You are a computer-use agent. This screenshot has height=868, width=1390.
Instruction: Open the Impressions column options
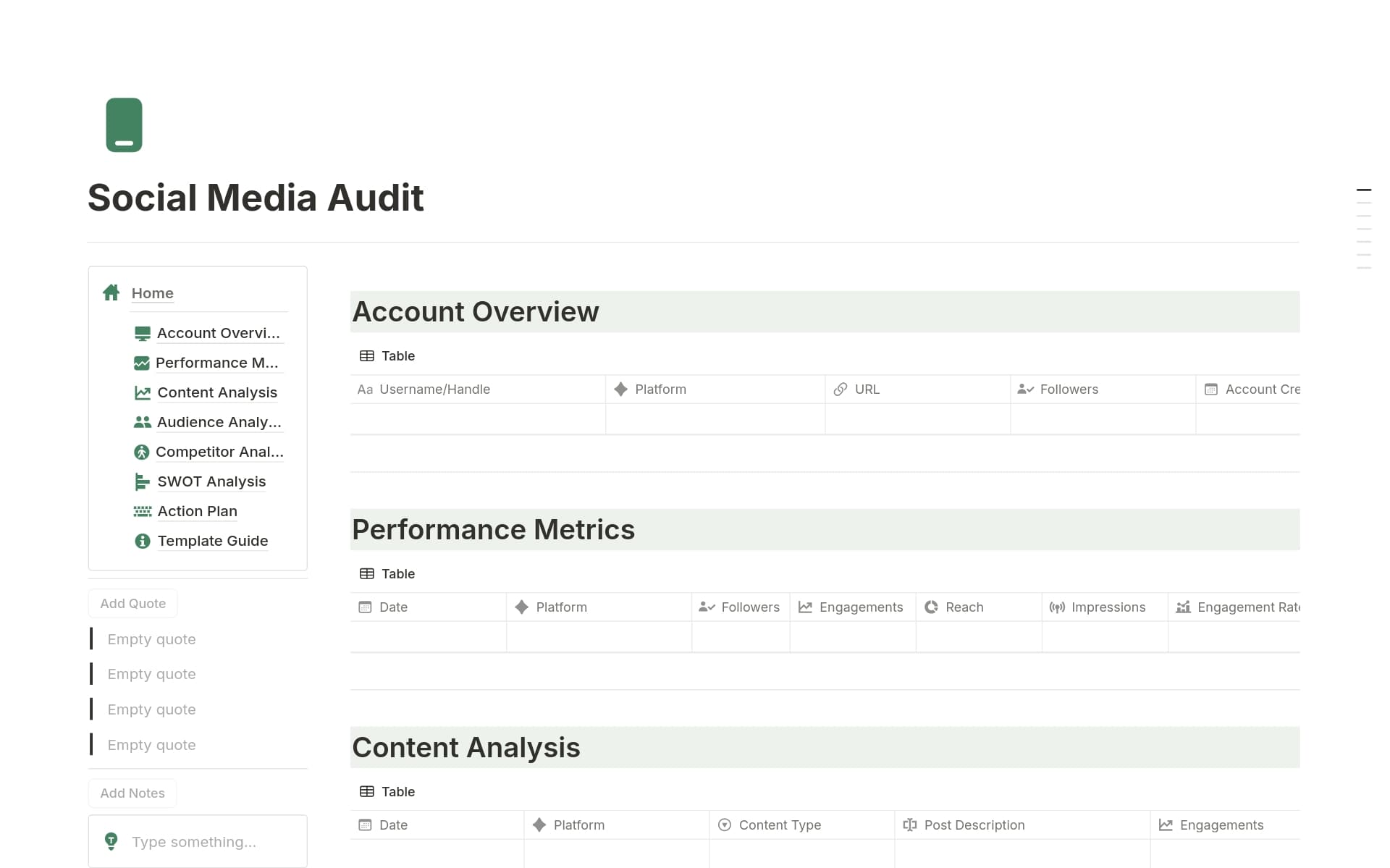[x=1108, y=607]
